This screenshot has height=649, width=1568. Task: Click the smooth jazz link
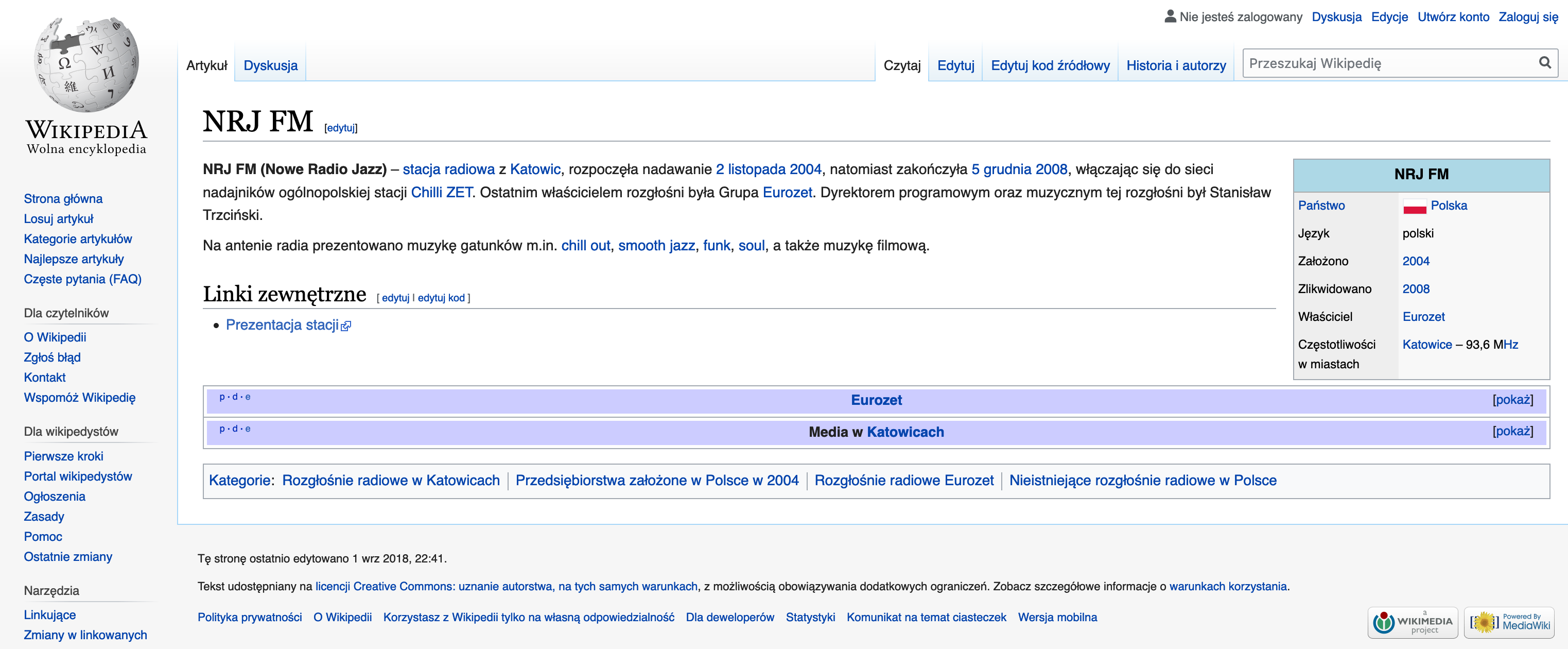(656, 245)
